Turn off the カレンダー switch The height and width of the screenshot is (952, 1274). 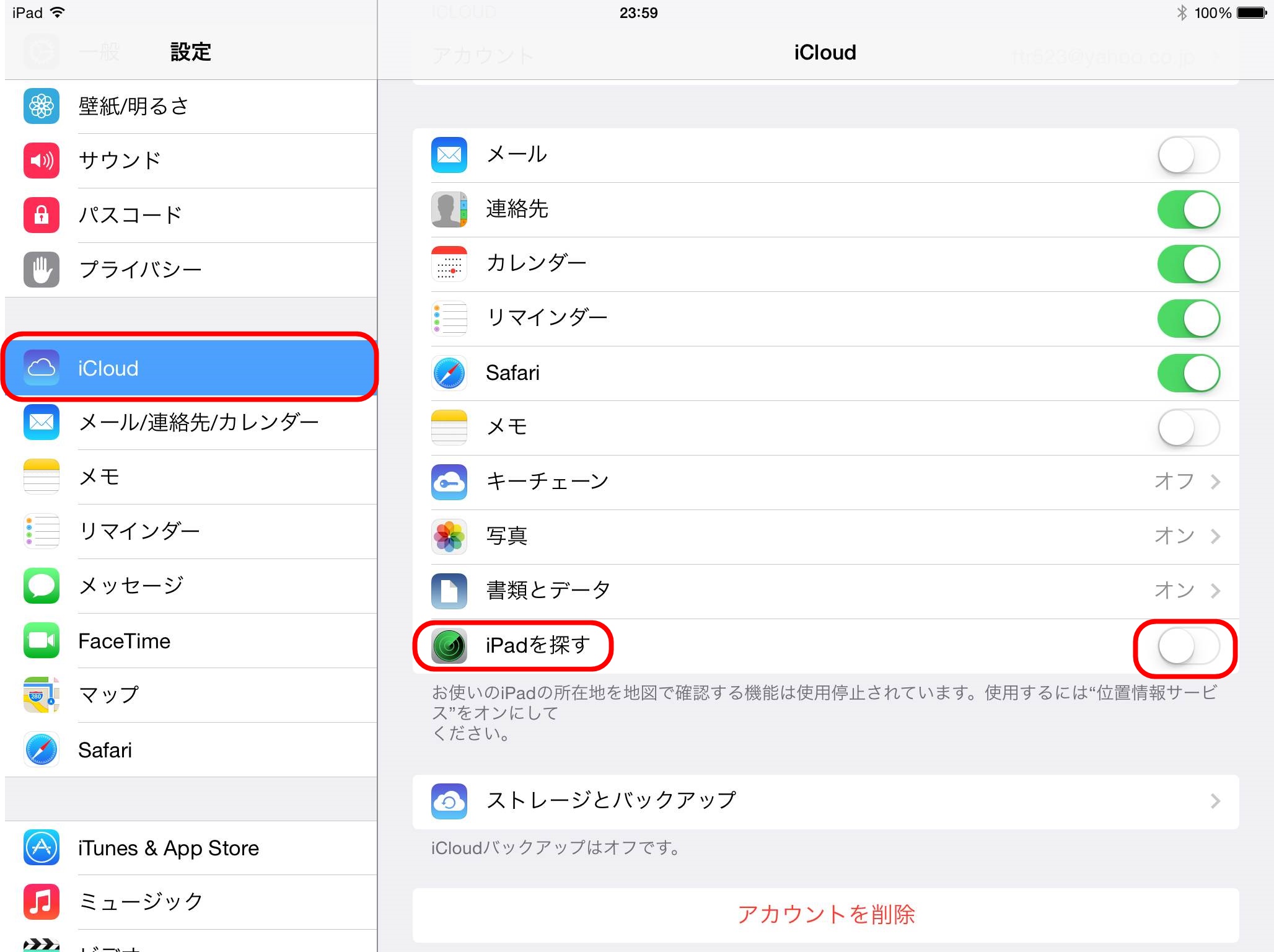pos(1188,264)
